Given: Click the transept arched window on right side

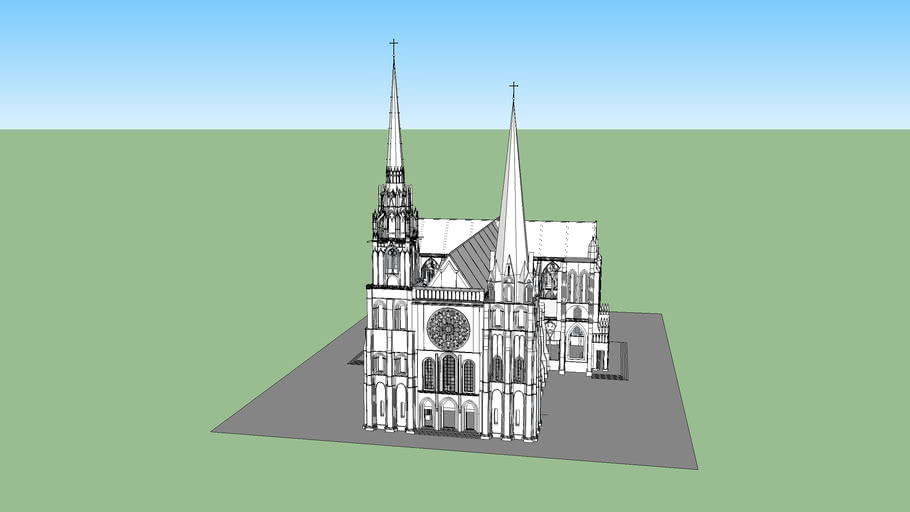Looking at the screenshot, I should [x=576, y=342].
